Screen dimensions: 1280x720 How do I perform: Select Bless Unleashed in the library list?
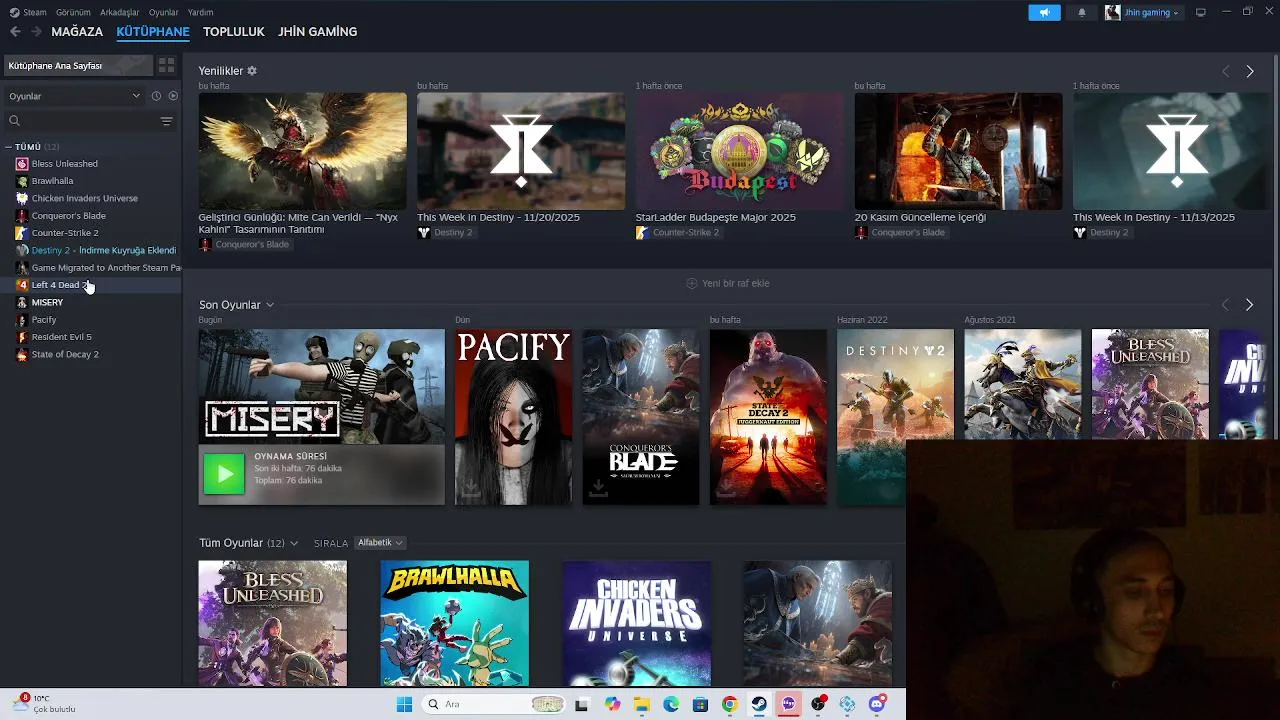click(x=64, y=164)
